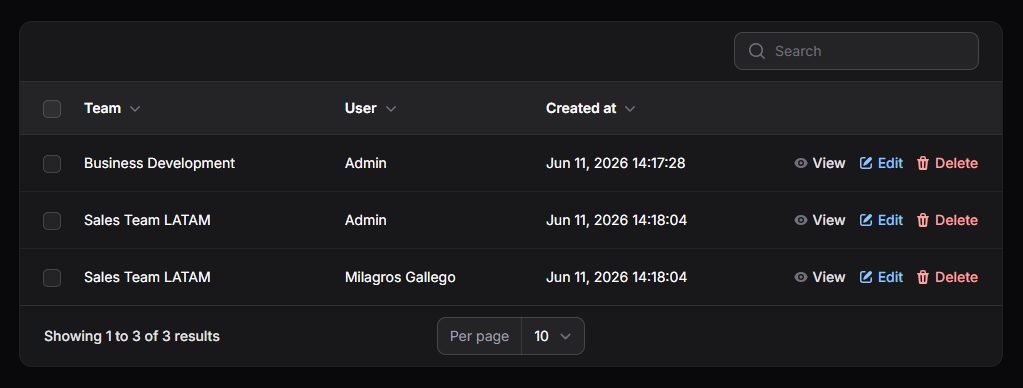This screenshot has width=1023, height=388.
Task: Edit the Milagros Gallego record
Action: click(881, 277)
